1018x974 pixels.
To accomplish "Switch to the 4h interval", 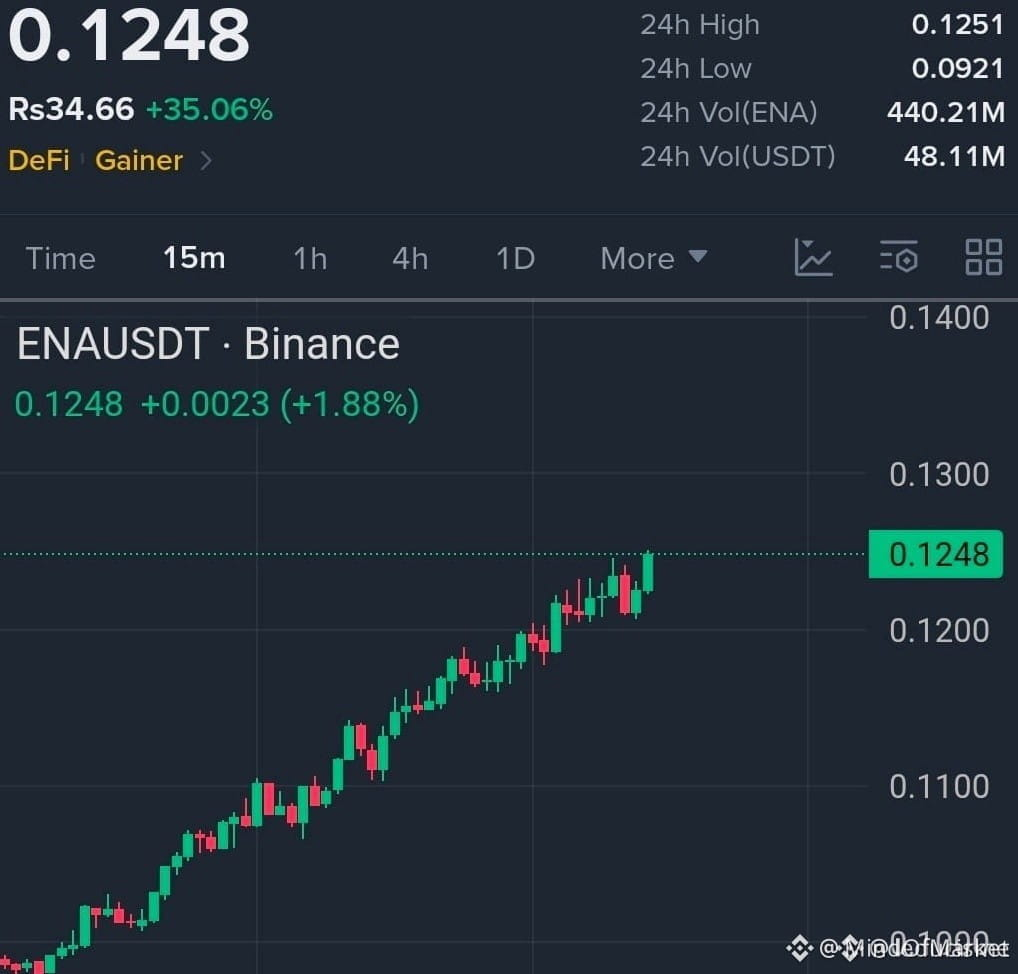I will click(410, 258).
